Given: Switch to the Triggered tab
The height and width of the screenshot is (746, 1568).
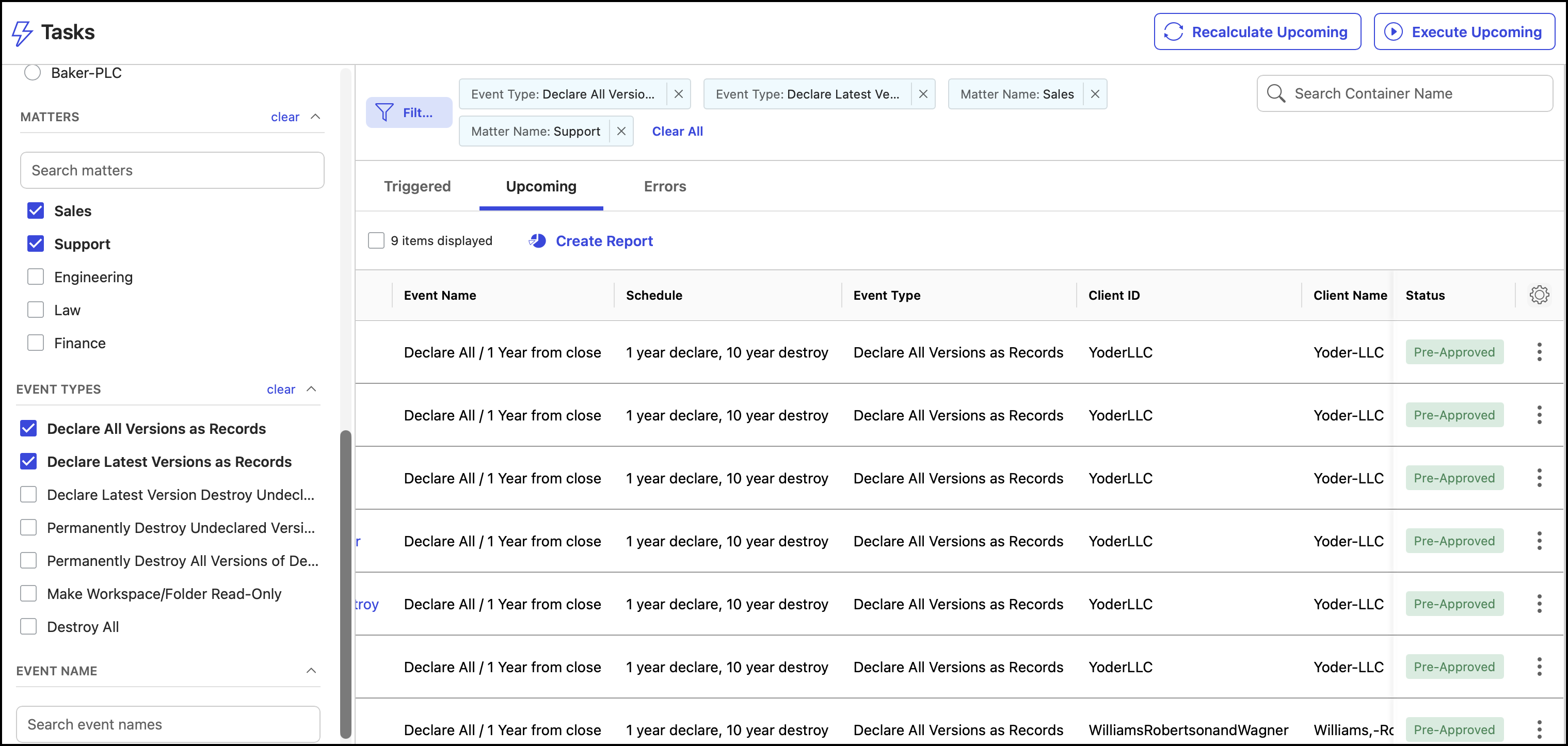Looking at the screenshot, I should (x=417, y=187).
